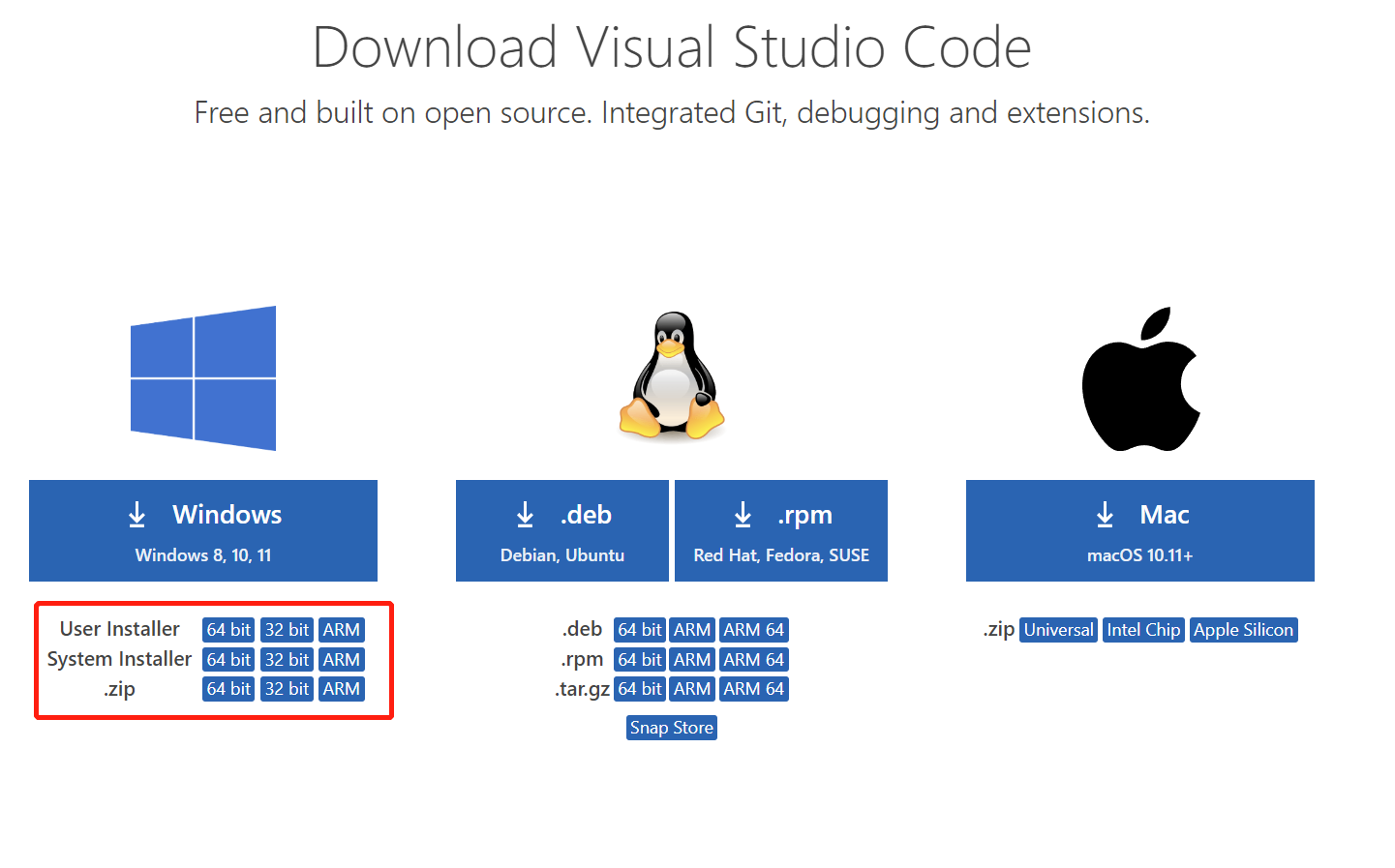Select Windows System Installer 64 bit

click(228, 660)
